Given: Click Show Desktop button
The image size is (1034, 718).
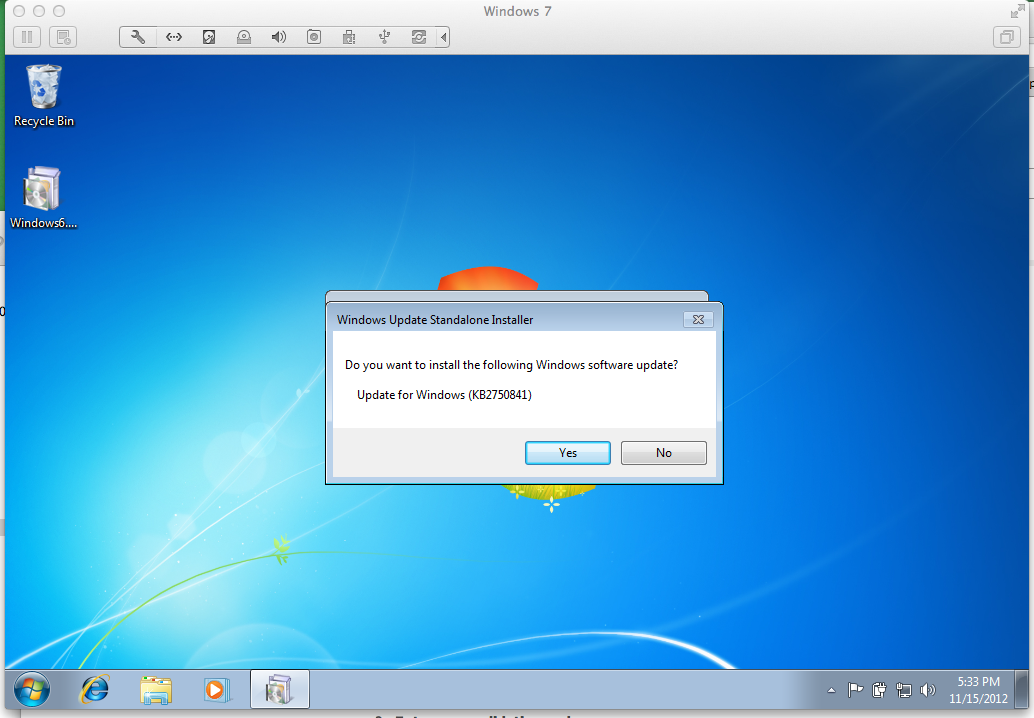Looking at the screenshot, I should coord(1021,690).
